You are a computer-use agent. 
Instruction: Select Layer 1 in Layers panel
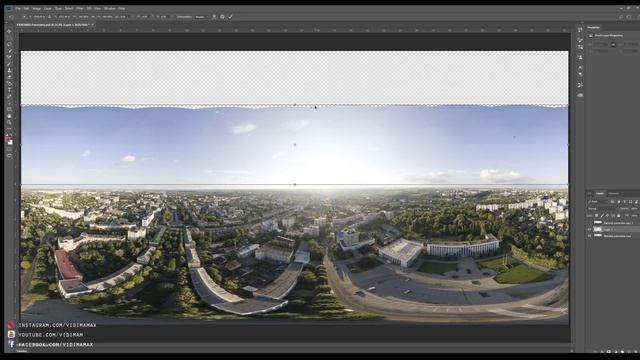tap(613, 229)
